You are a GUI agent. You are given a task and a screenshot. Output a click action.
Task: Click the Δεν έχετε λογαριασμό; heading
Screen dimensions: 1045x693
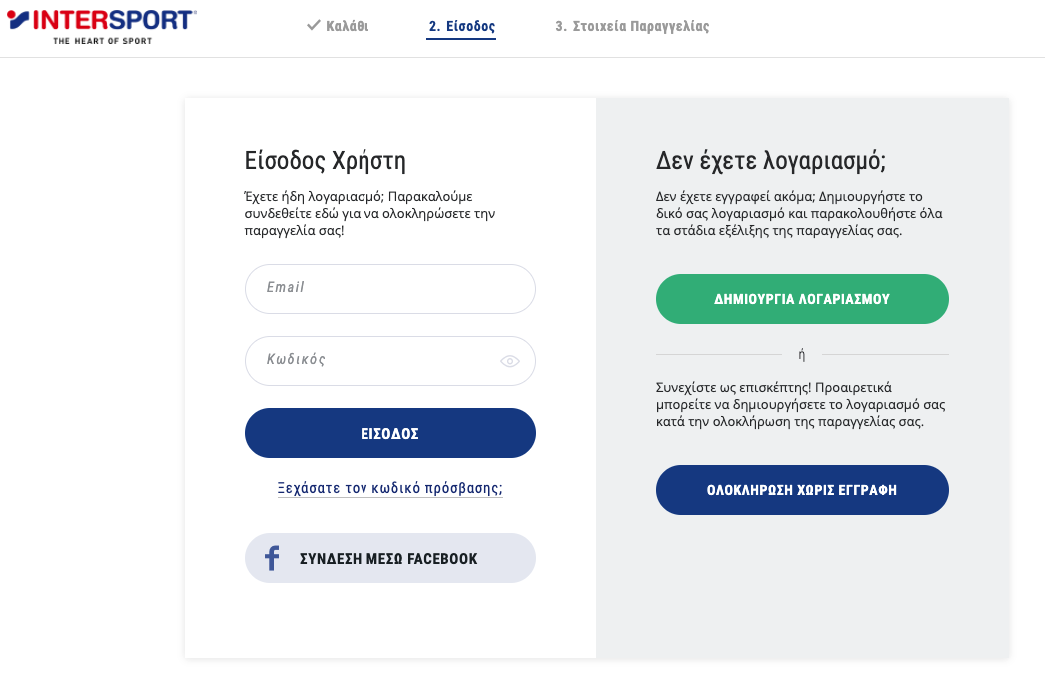tap(771, 161)
